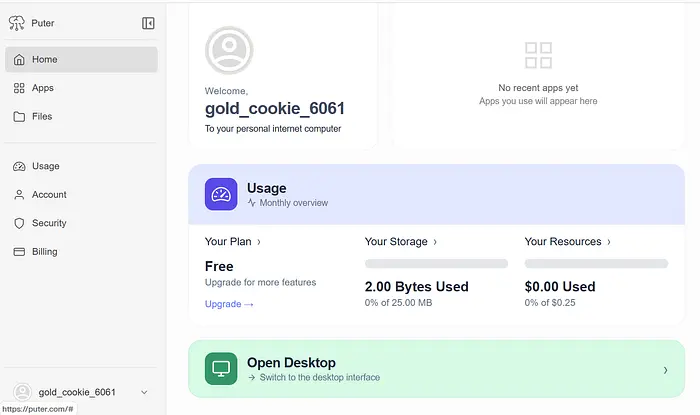Screen dimensions: 700x415
Task: Click the Upgrade link
Action: pyautogui.click(x=229, y=304)
